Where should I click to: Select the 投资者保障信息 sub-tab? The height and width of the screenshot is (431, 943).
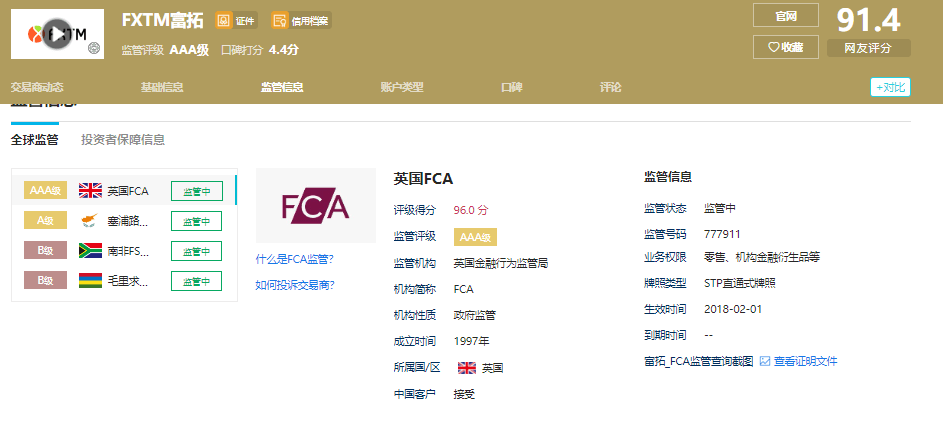coord(123,140)
